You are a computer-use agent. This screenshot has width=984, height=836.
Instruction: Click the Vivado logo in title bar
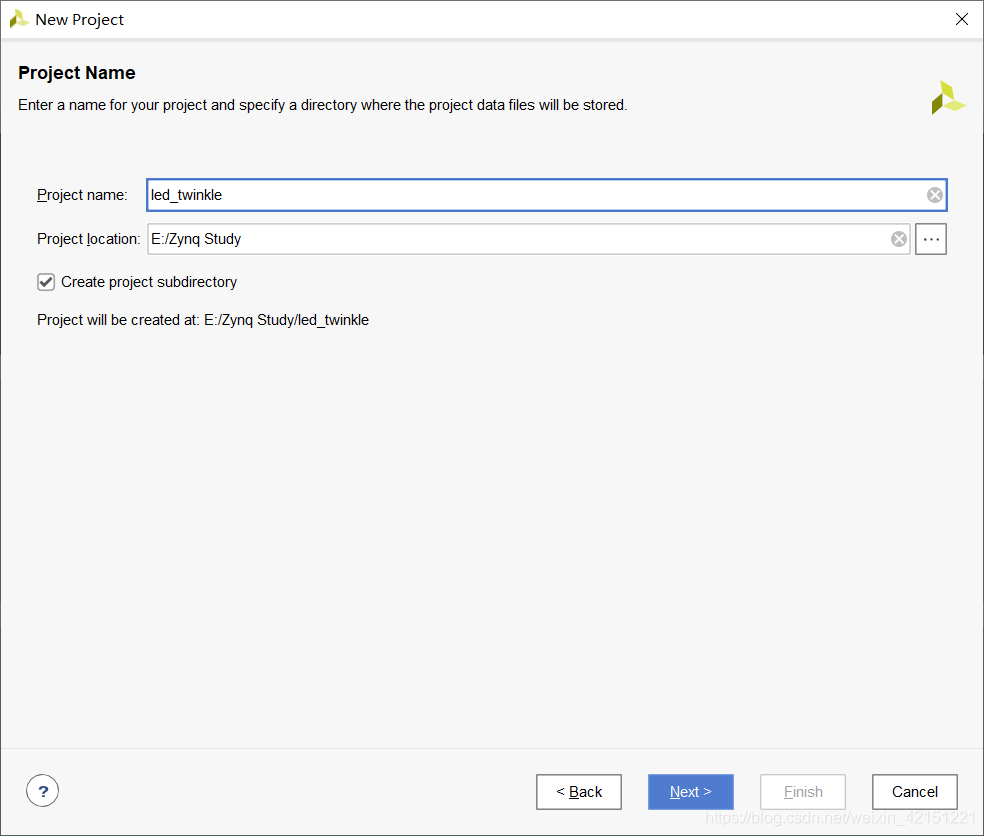pyautogui.click(x=19, y=19)
